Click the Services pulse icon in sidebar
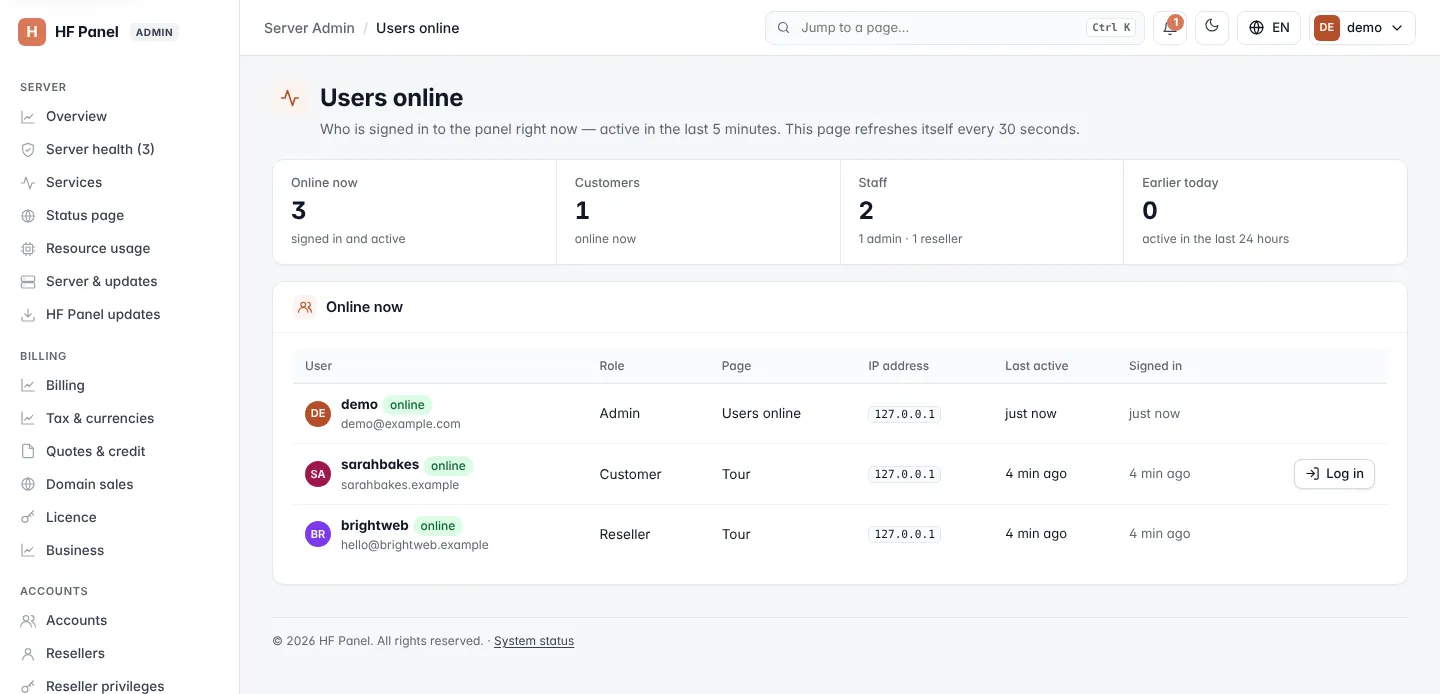The height and width of the screenshot is (694, 1440). pyautogui.click(x=28, y=183)
